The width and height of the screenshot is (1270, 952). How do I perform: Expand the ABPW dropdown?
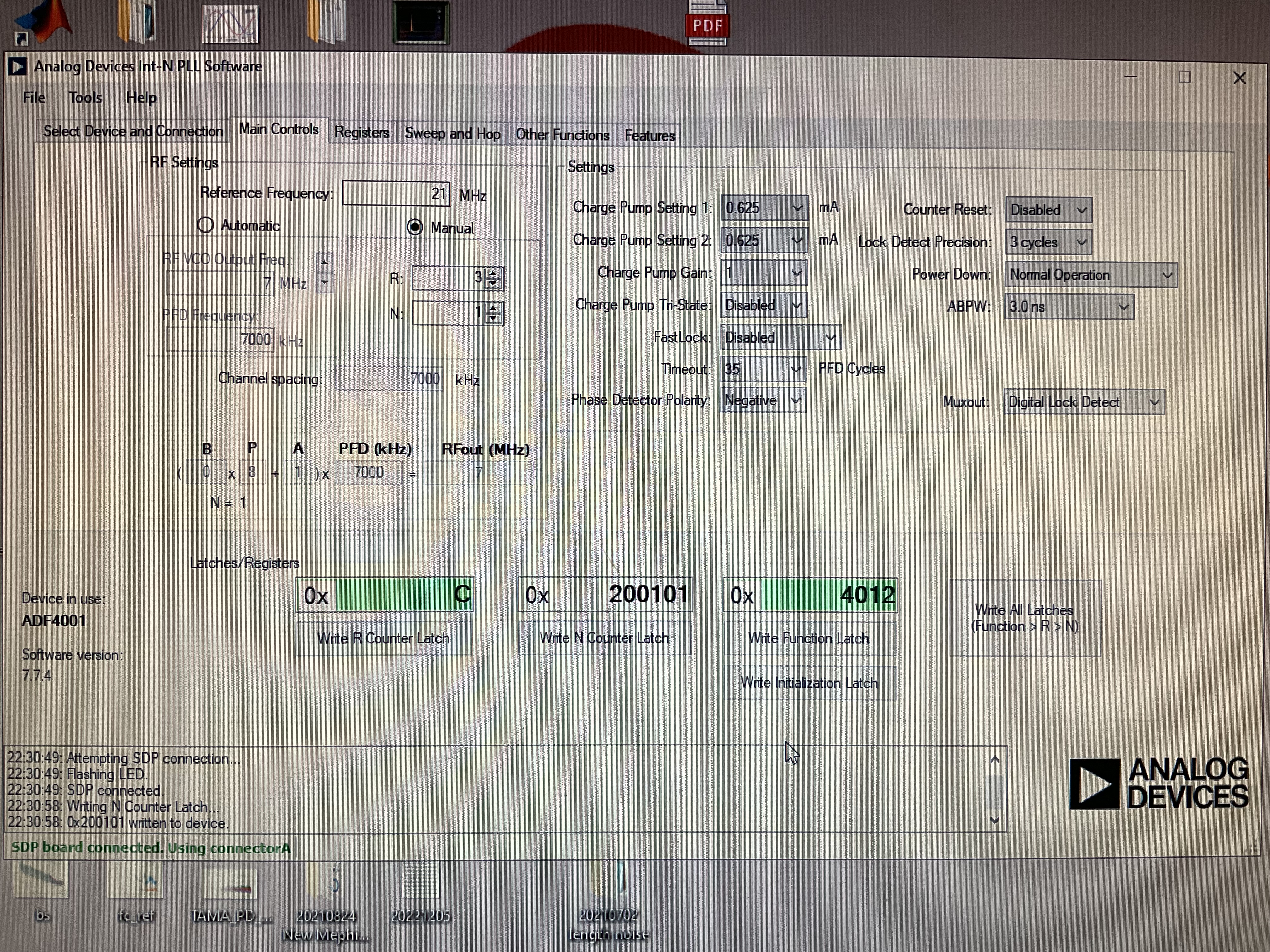point(1069,307)
